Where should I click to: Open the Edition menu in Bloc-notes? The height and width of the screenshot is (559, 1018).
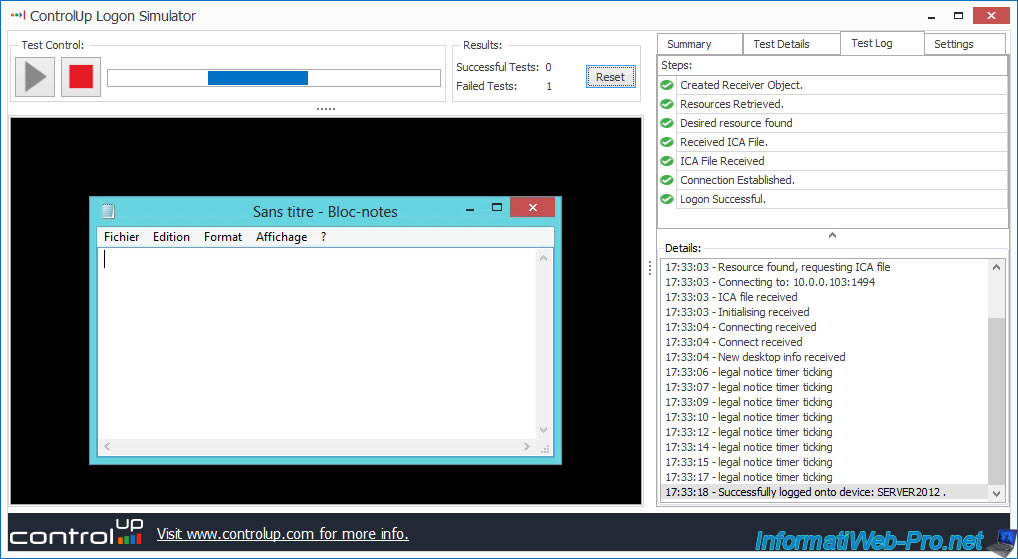click(x=171, y=237)
